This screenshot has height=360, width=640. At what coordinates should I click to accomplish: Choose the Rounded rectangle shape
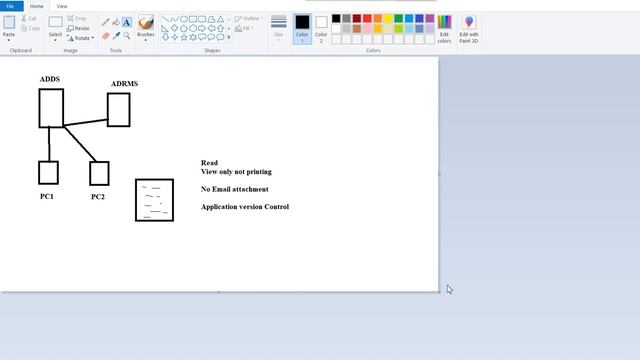[x=202, y=19]
